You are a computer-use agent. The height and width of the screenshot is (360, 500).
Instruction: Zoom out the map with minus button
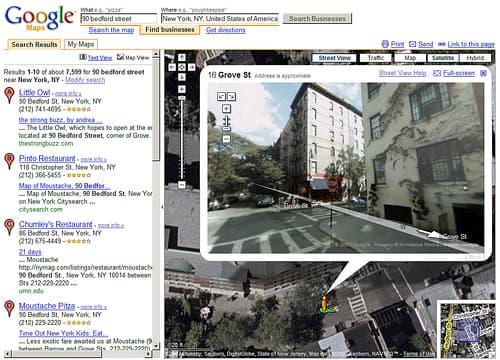182,185
